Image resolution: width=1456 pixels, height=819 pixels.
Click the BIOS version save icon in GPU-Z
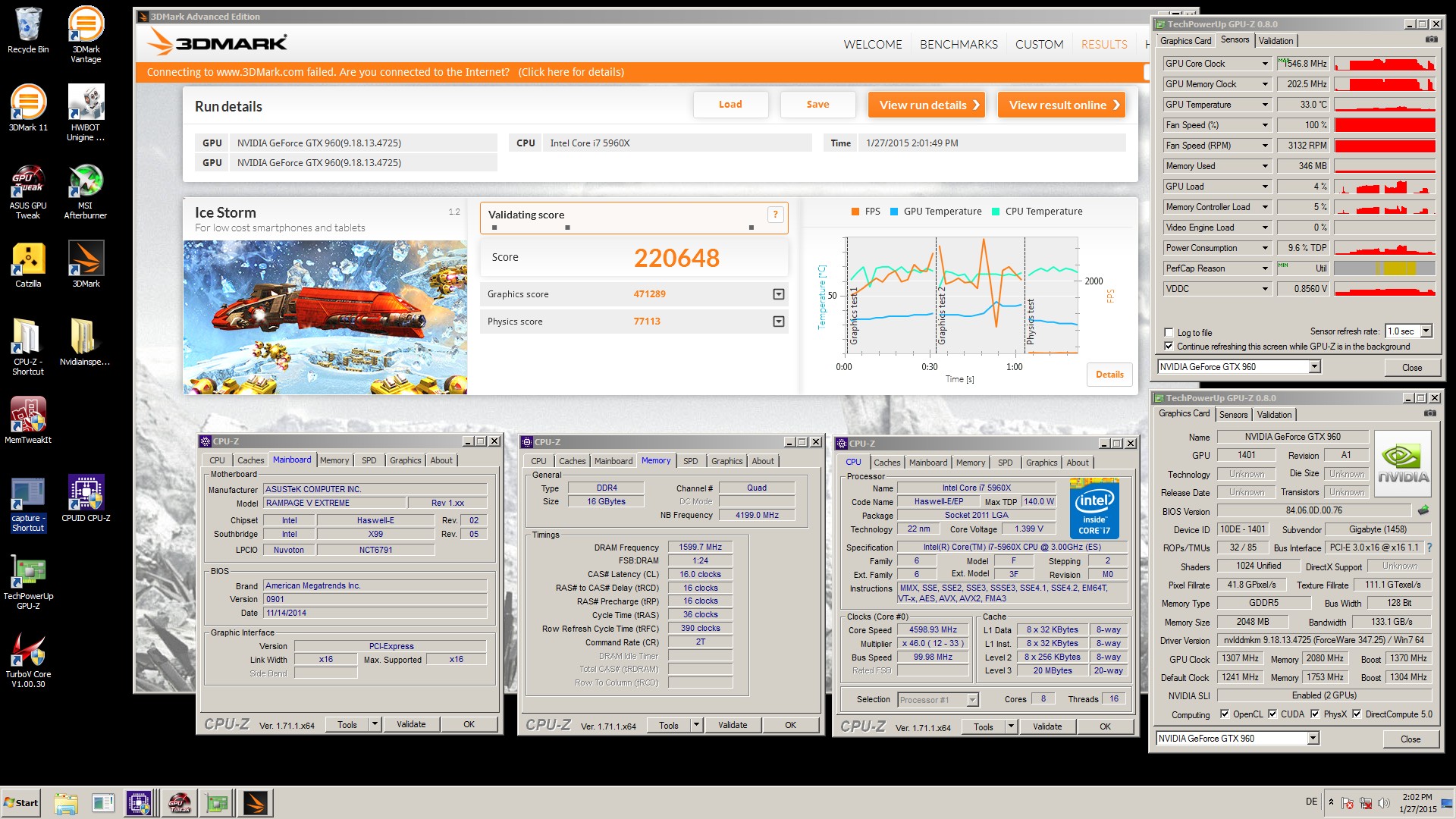pos(1423,510)
